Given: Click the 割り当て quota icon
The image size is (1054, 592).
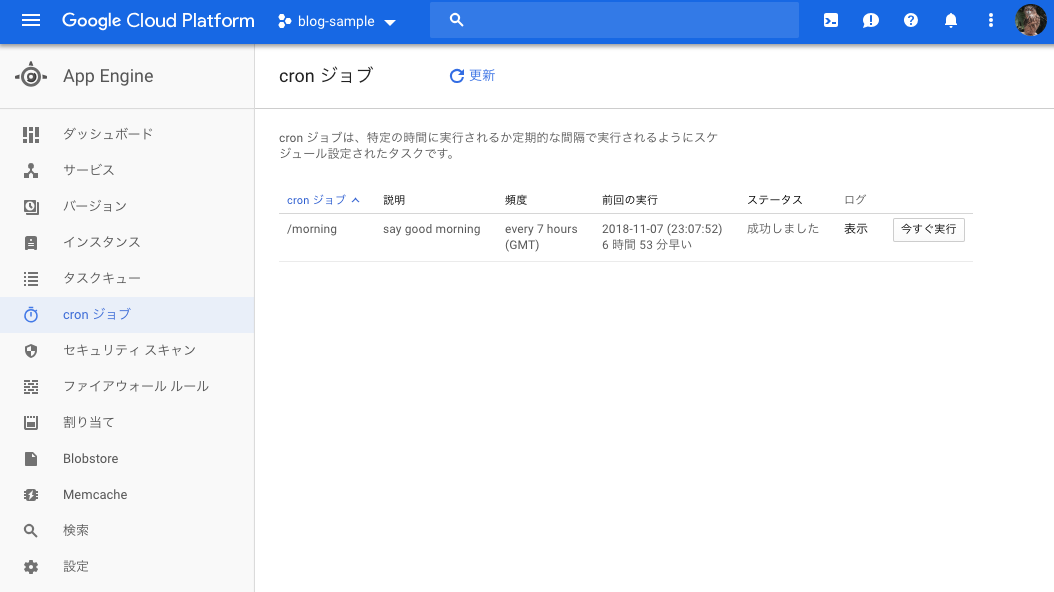Looking at the screenshot, I should point(31,423).
